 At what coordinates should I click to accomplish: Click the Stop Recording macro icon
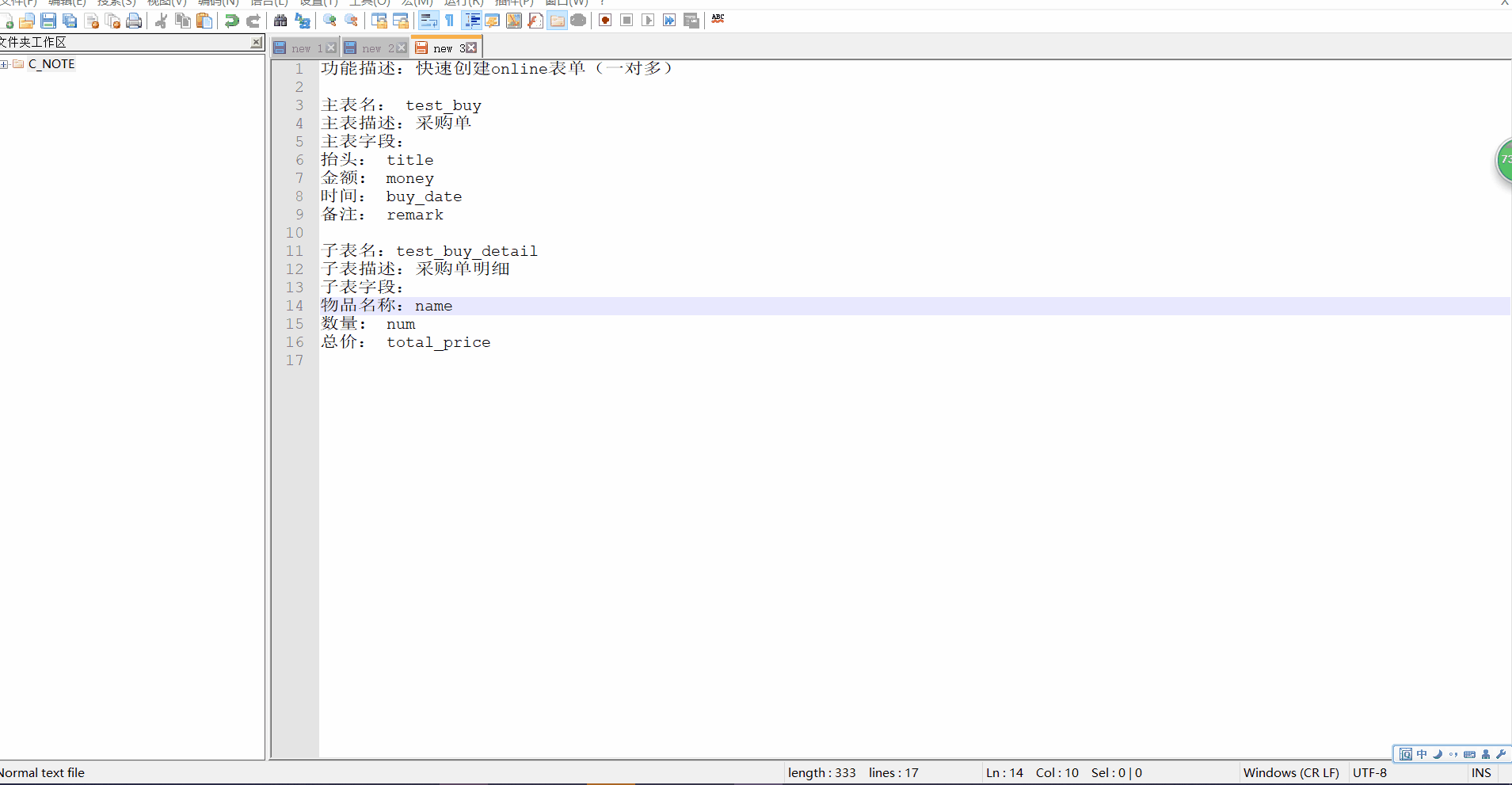click(627, 21)
